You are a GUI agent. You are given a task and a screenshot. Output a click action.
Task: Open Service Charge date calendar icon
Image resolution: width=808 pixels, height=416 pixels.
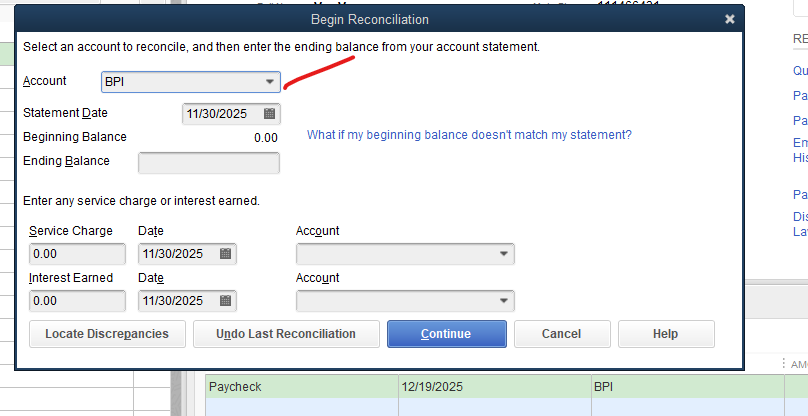[226, 254]
